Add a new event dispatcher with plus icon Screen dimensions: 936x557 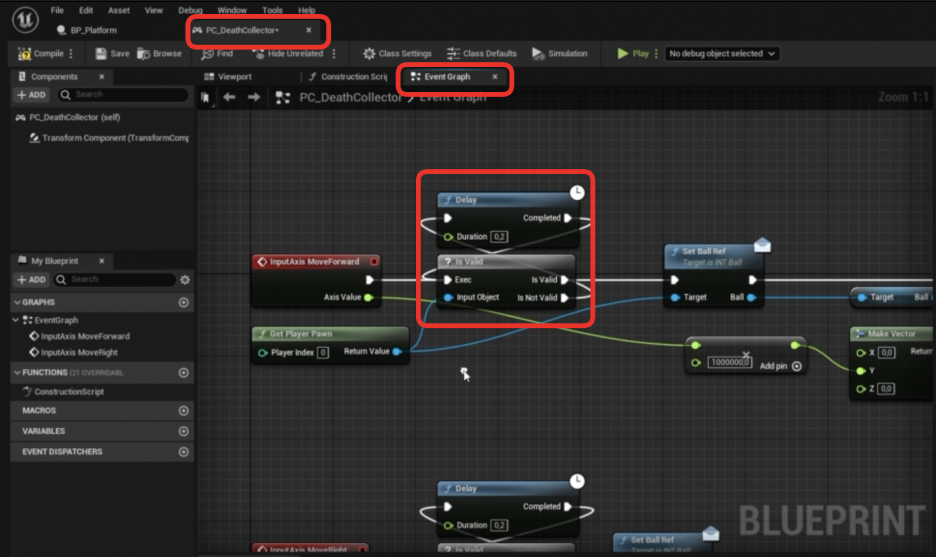pyautogui.click(x=183, y=452)
